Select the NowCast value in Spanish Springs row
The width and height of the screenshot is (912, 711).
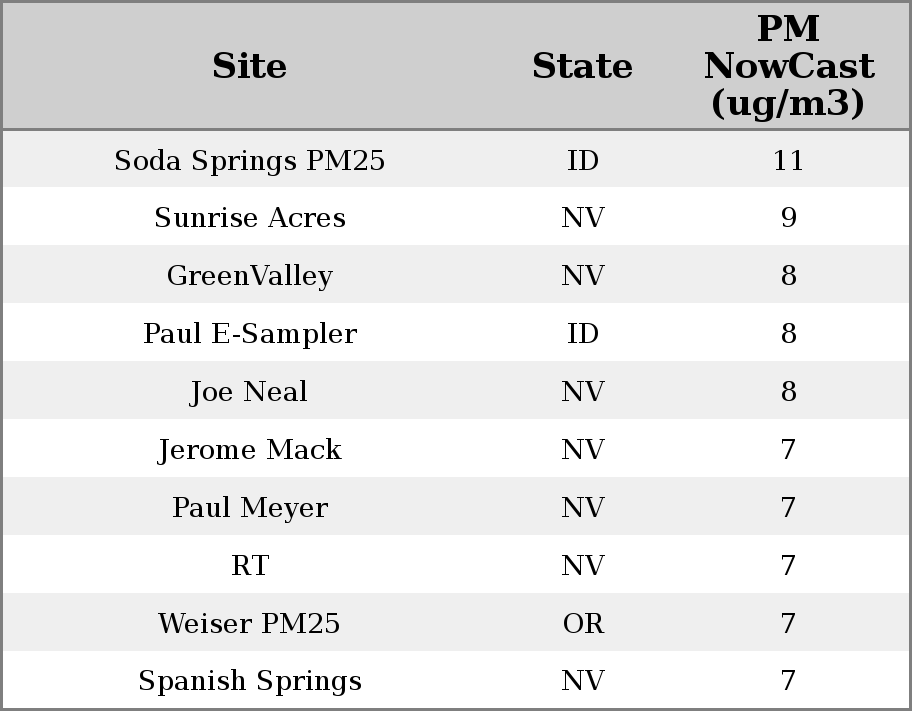(788, 681)
